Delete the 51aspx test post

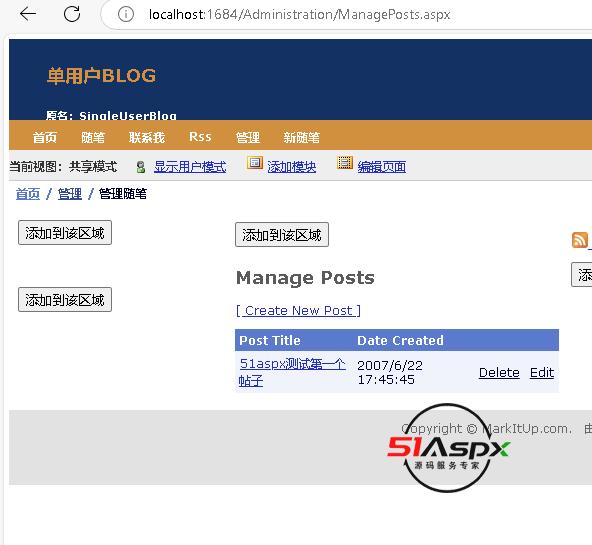499,373
